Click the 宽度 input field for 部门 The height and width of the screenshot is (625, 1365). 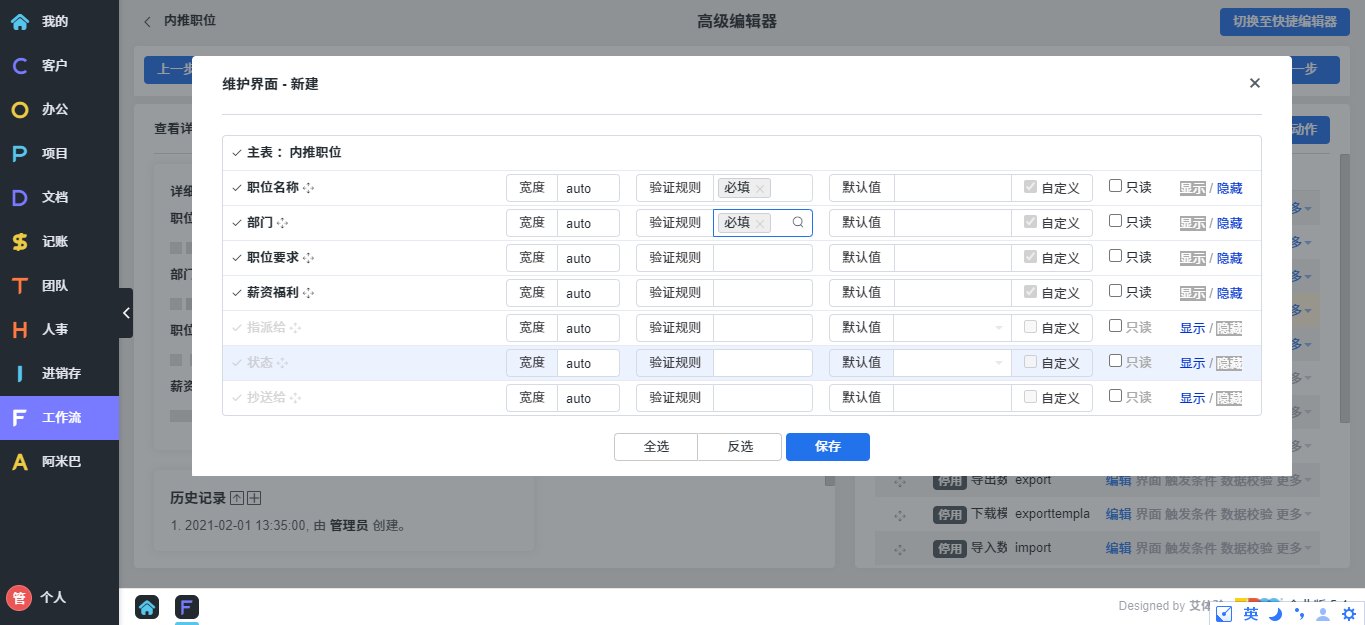(588, 223)
